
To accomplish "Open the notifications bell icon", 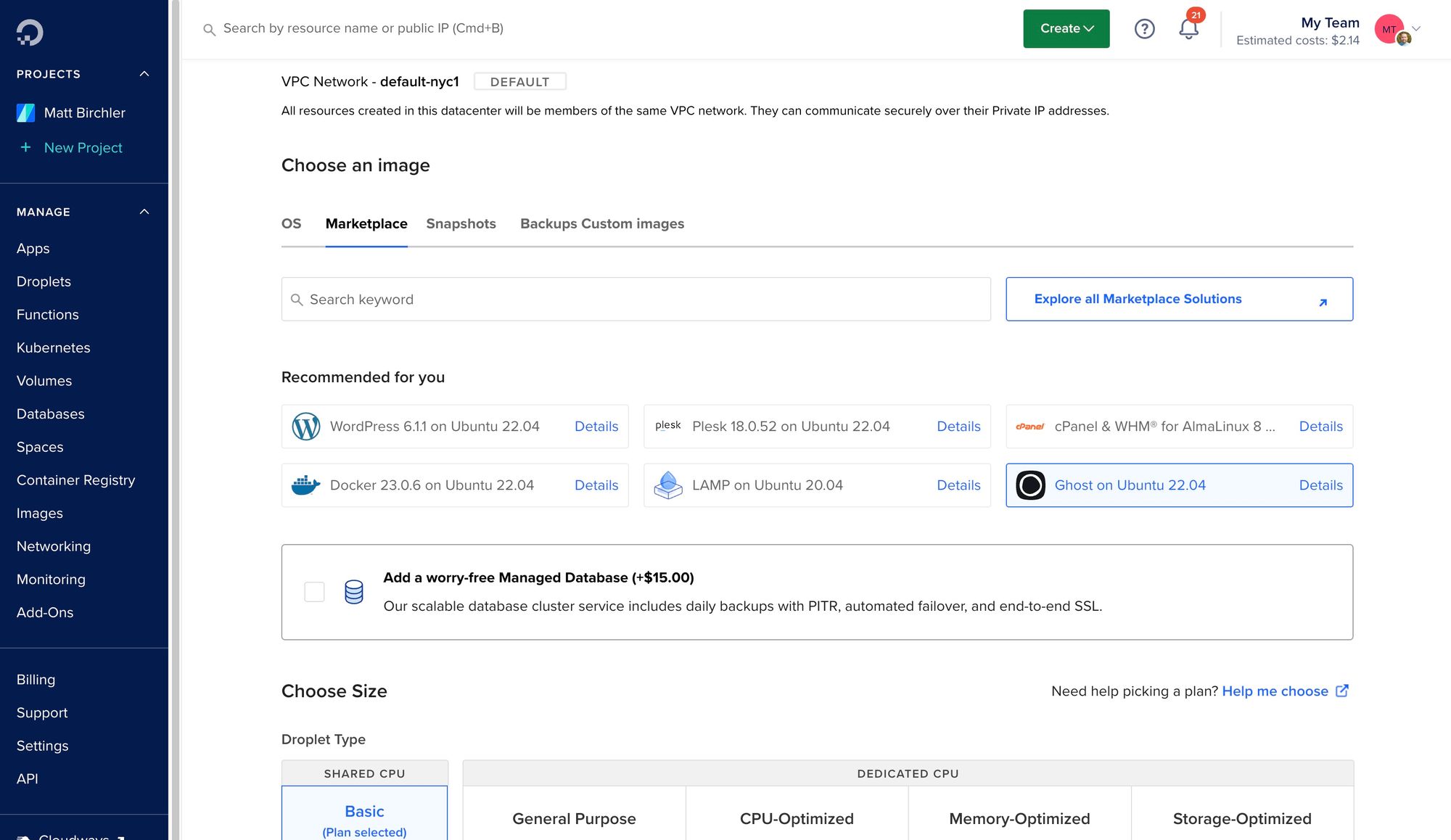I will (1188, 29).
